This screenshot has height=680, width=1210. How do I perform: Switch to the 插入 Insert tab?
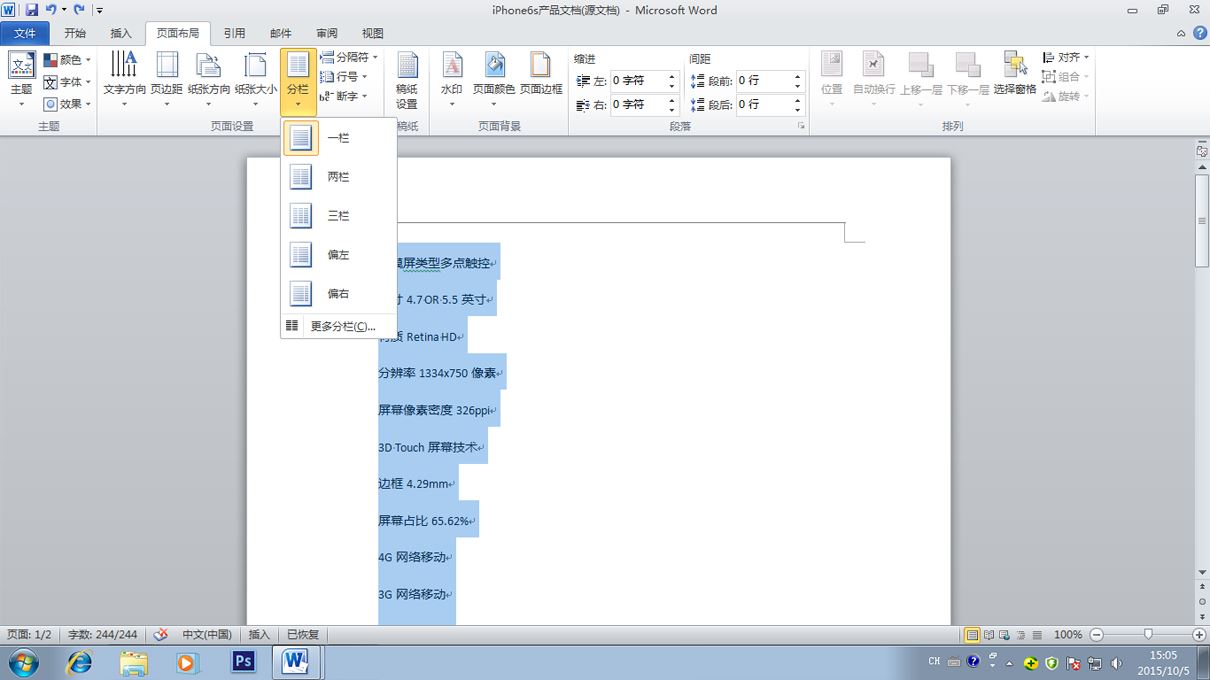point(121,33)
